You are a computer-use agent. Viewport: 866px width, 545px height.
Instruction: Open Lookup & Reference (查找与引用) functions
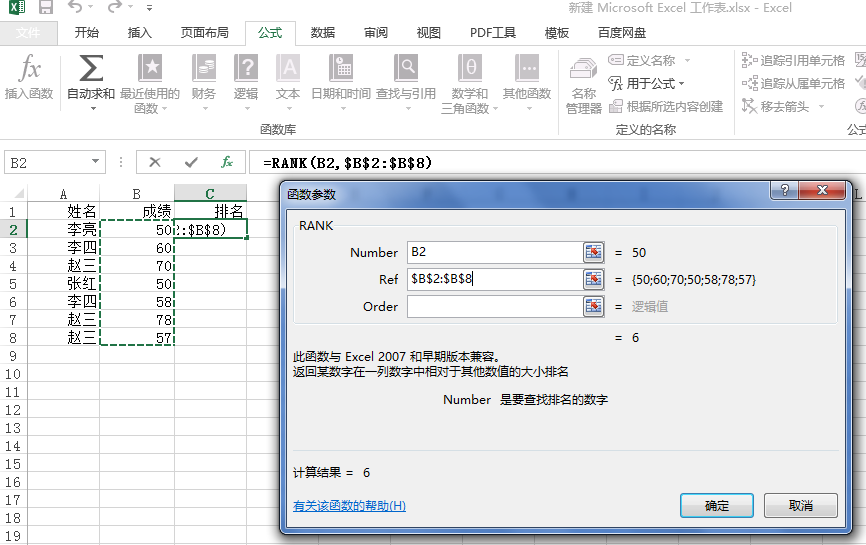tap(406, 82)
